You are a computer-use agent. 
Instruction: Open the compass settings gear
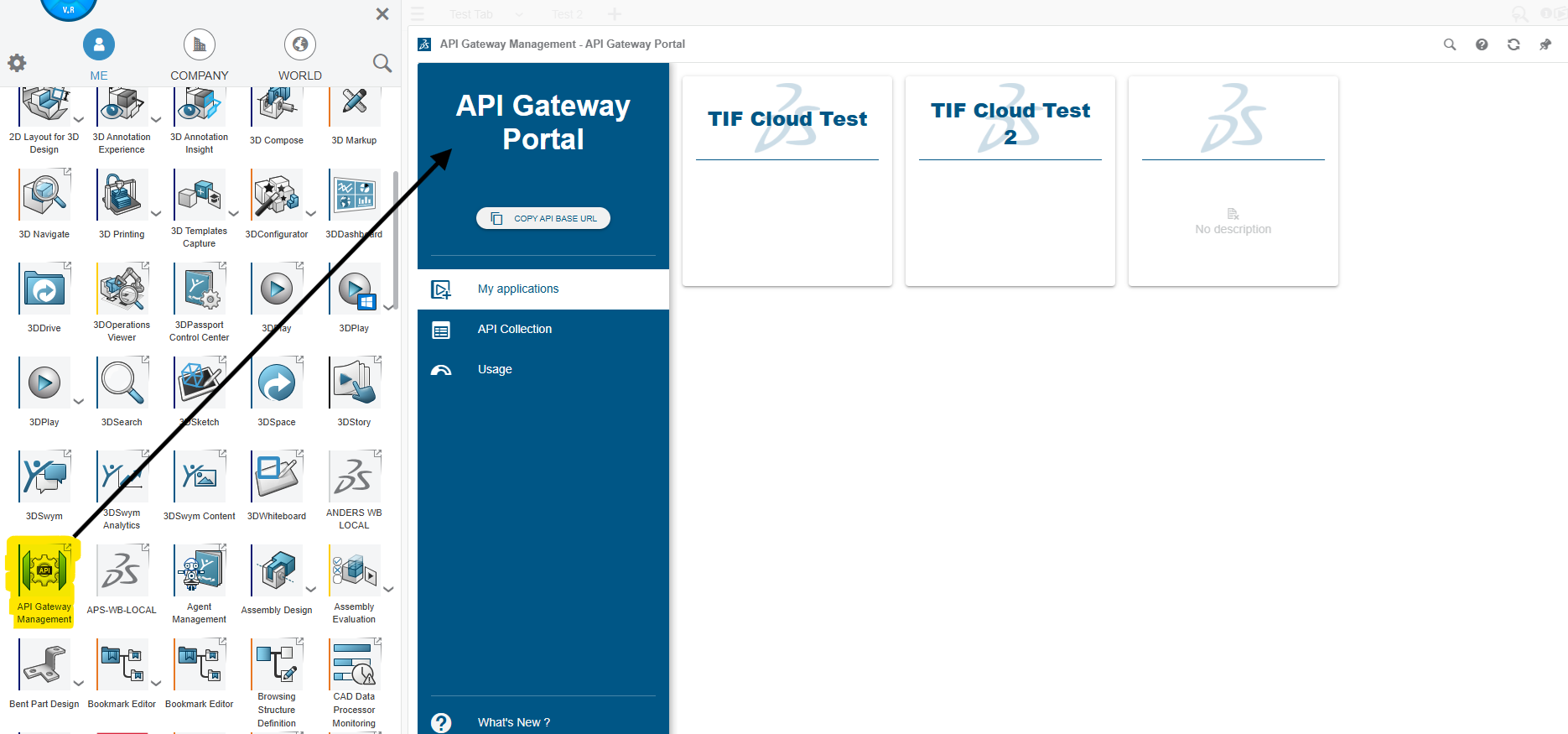tap(17, 63)
